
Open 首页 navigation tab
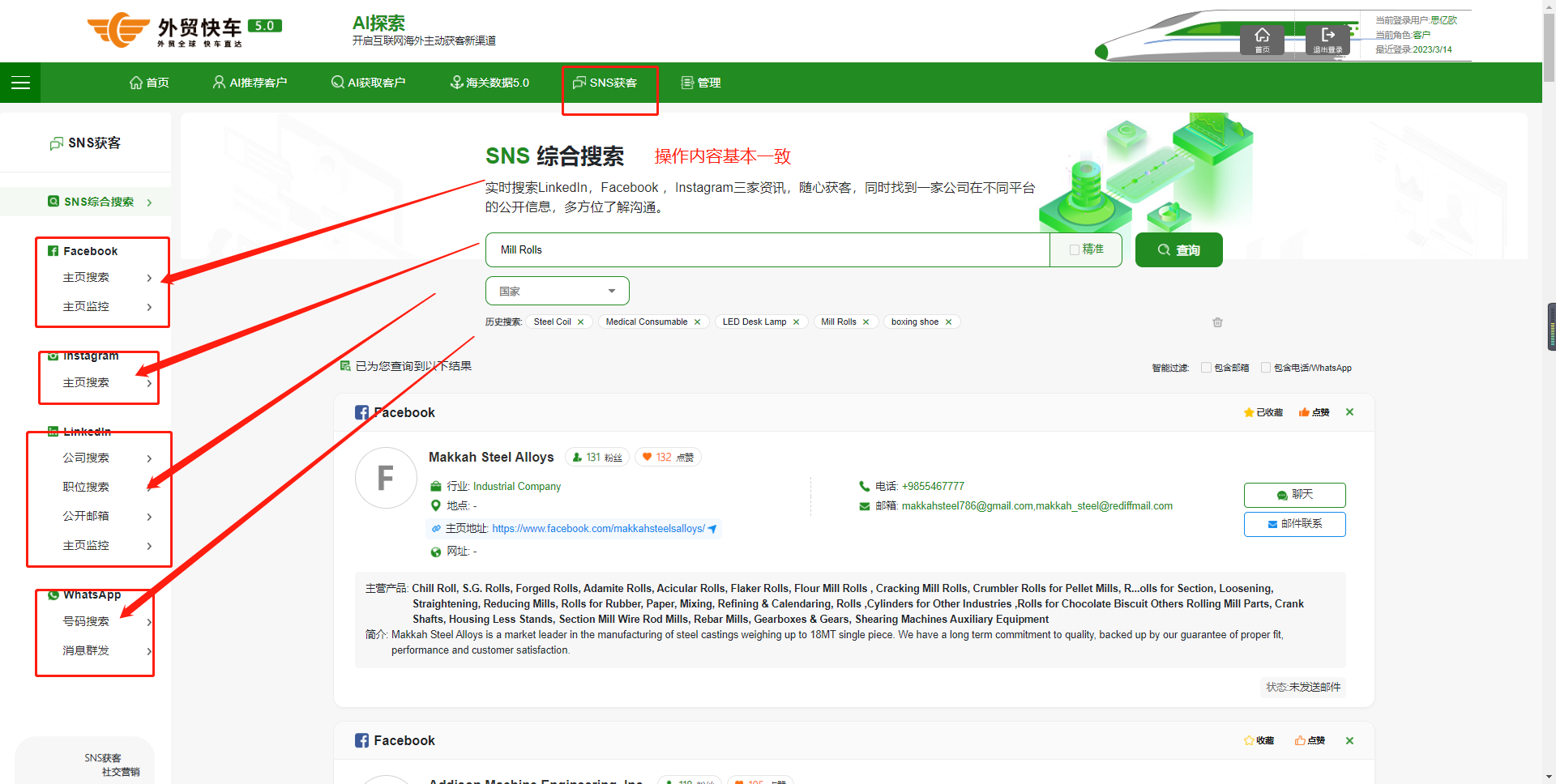tap(149, 83)
